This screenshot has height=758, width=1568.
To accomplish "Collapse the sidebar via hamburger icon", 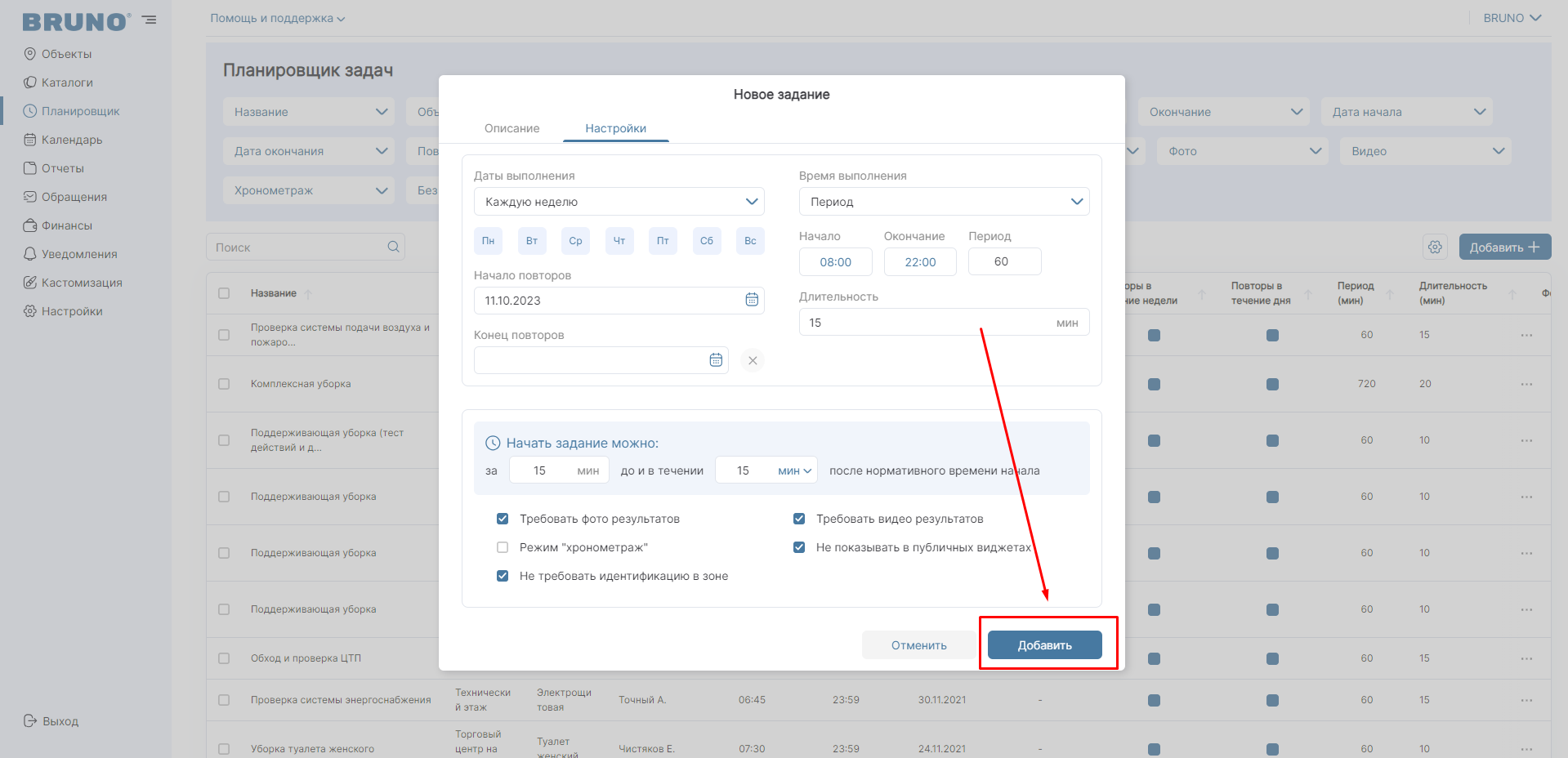I will [x=149, y=20].
